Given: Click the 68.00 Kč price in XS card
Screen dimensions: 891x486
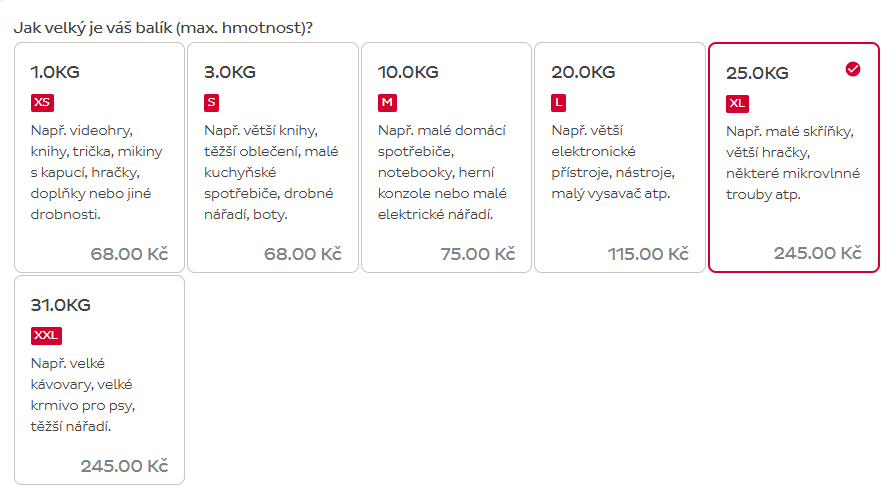Looking at the screenshot, I should point(129,254).
